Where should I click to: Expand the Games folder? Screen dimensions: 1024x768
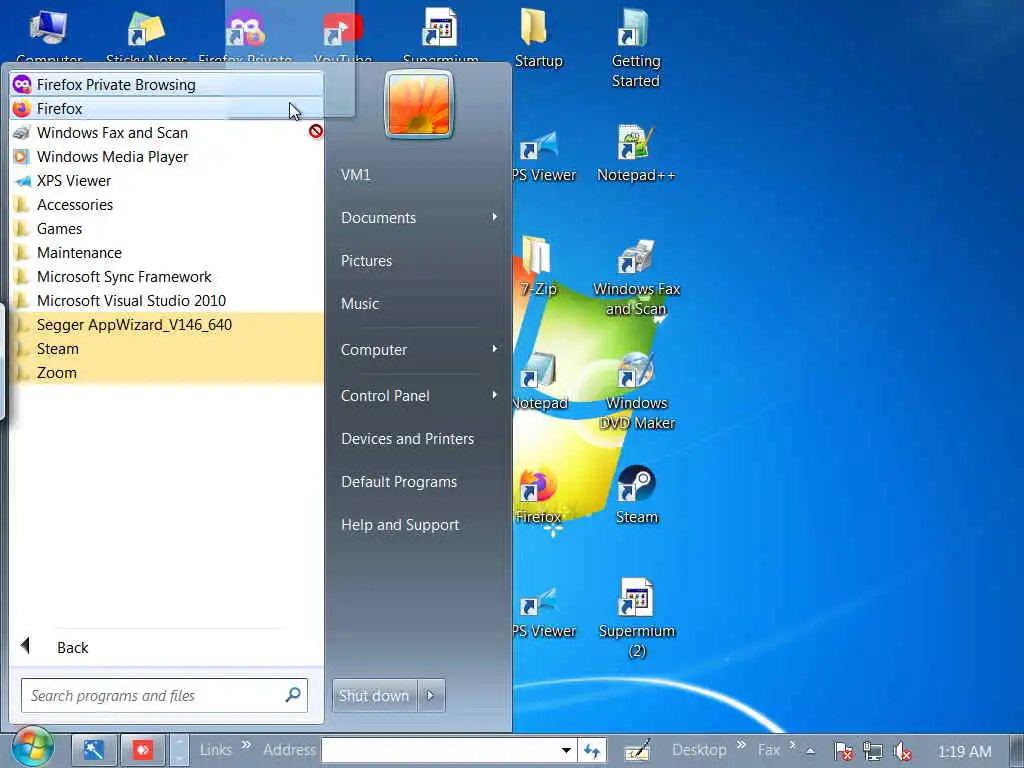click(167, 229)
